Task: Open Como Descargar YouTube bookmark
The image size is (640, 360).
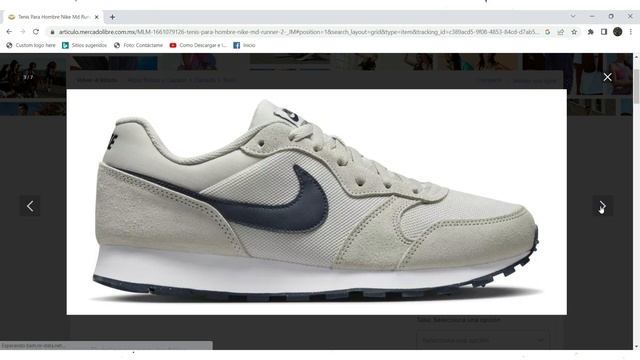Action: point(198,45)
